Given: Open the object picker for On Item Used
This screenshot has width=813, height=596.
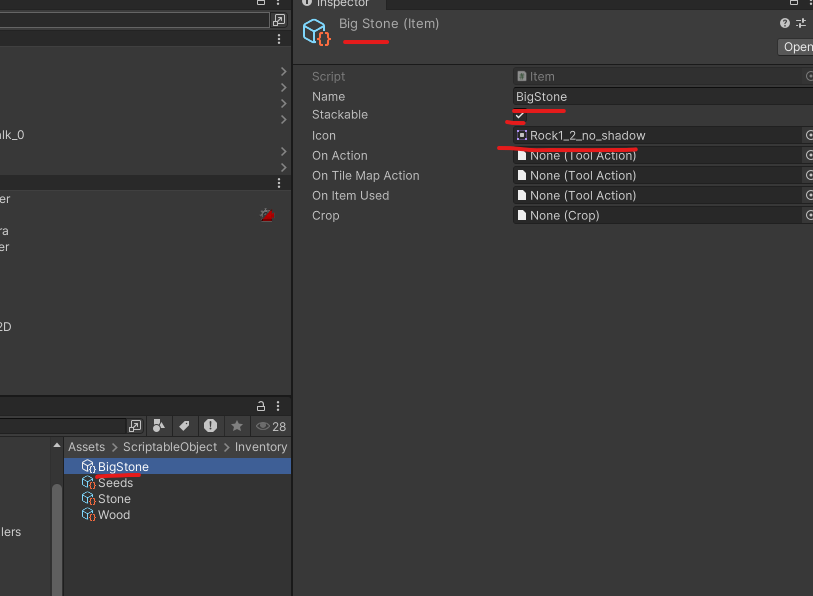Looking at the screenshot, I should tap(808, 195).
